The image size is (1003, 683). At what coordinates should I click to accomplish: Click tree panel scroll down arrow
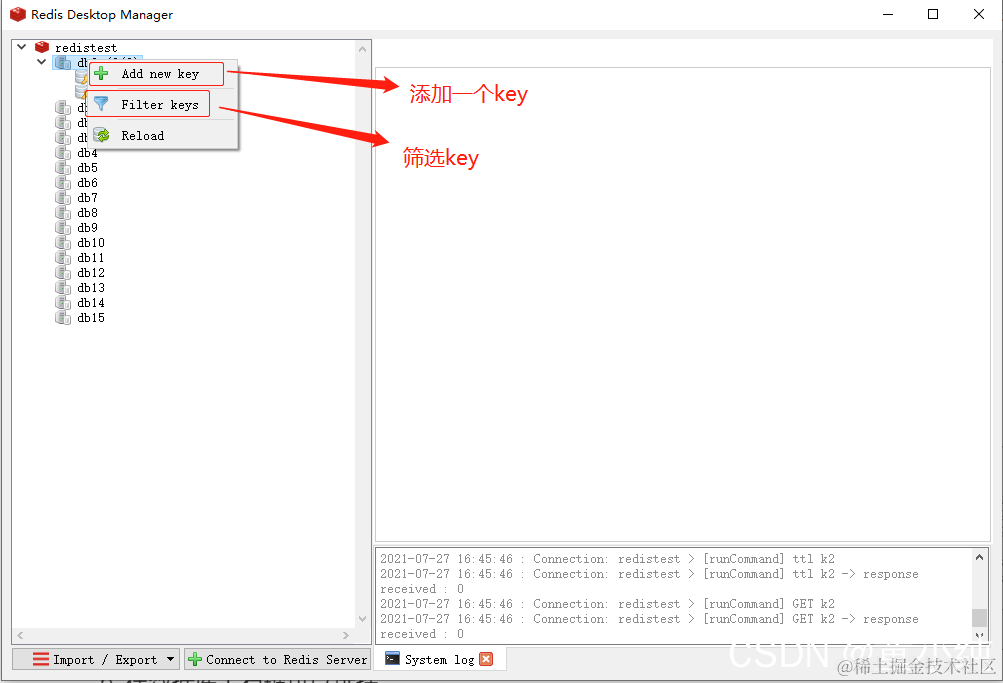(363, 618)
